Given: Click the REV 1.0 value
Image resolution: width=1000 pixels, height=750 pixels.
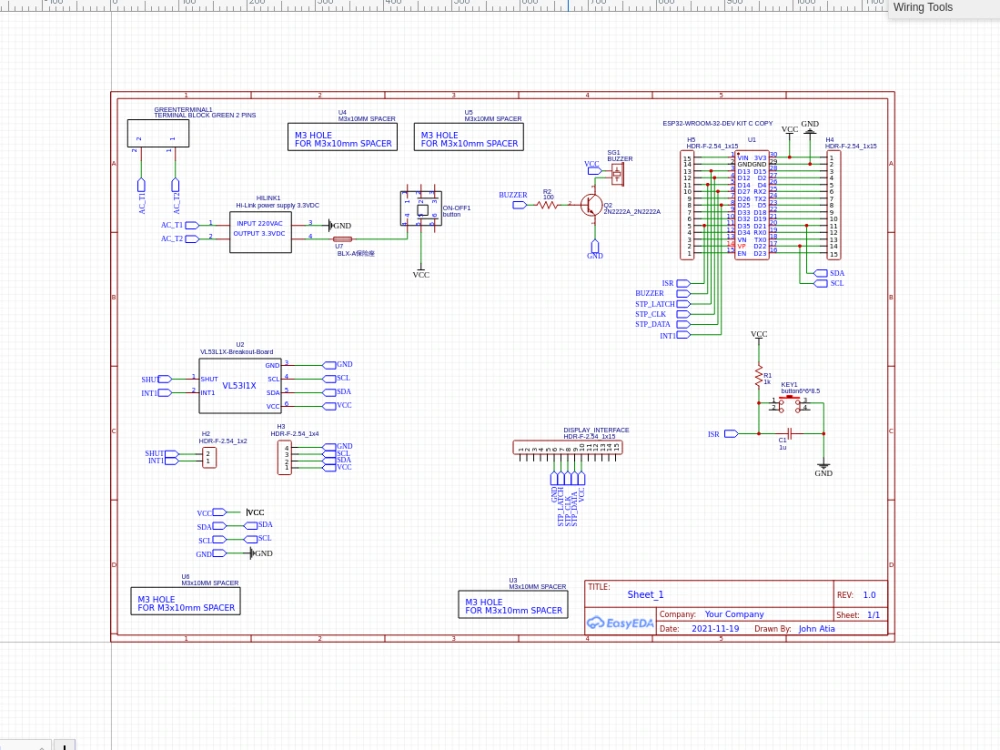Looking at the screenshot, I should tap(869, 594).
